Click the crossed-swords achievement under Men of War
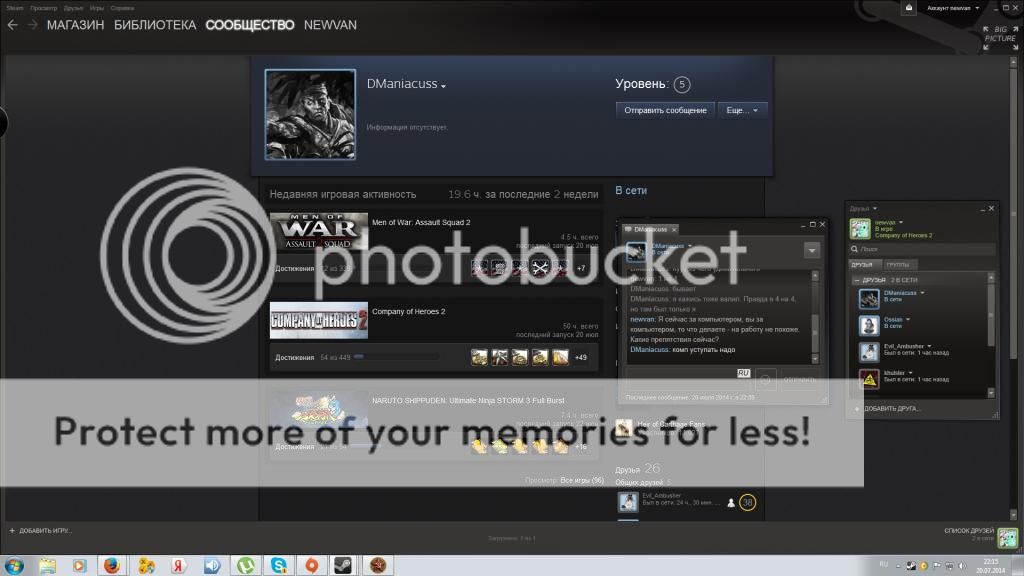This screenshot has height=576, width=1024. 540,268
